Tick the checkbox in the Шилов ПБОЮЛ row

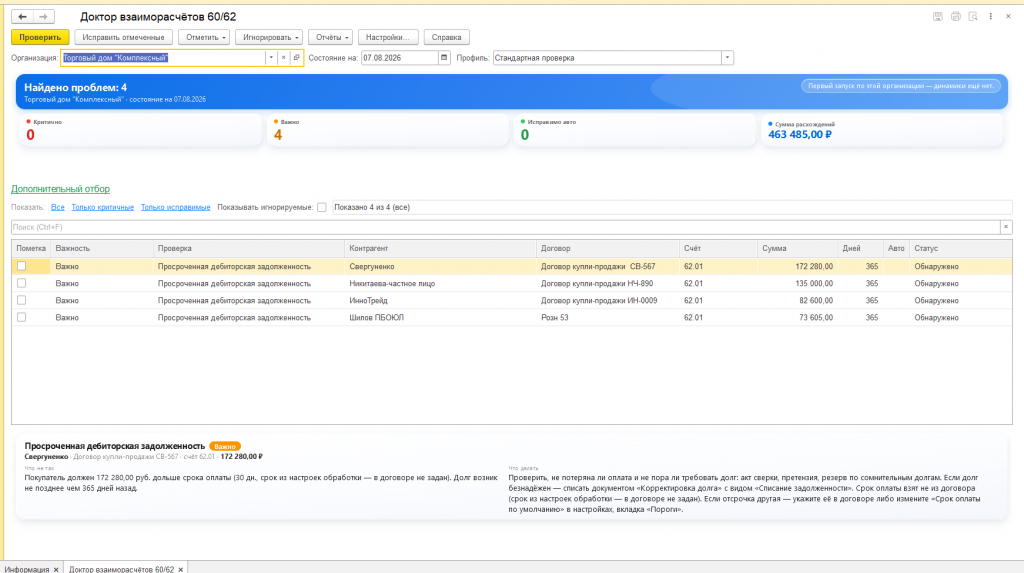22,317
